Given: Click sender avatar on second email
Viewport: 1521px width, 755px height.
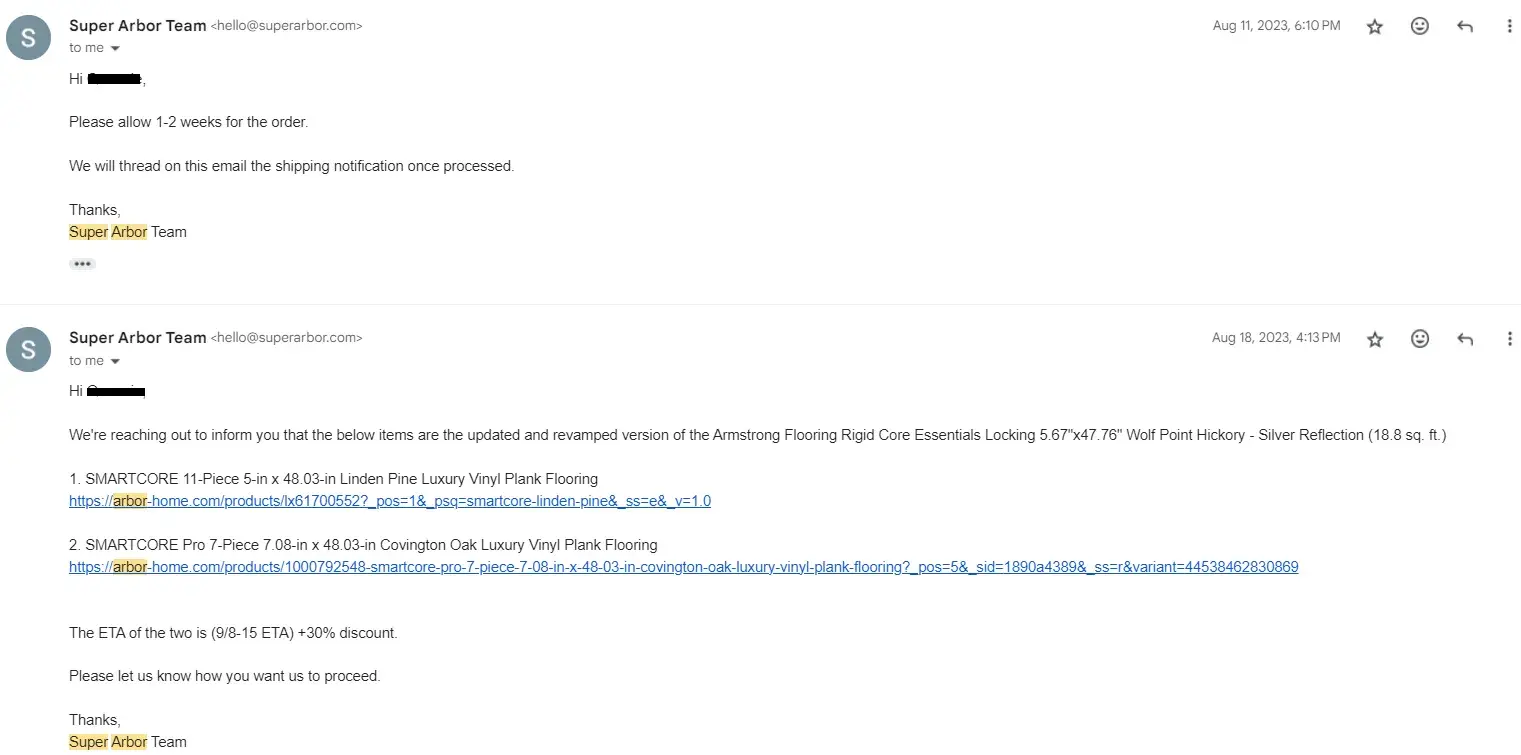Looking at the screenshot, I should (28, 350).
